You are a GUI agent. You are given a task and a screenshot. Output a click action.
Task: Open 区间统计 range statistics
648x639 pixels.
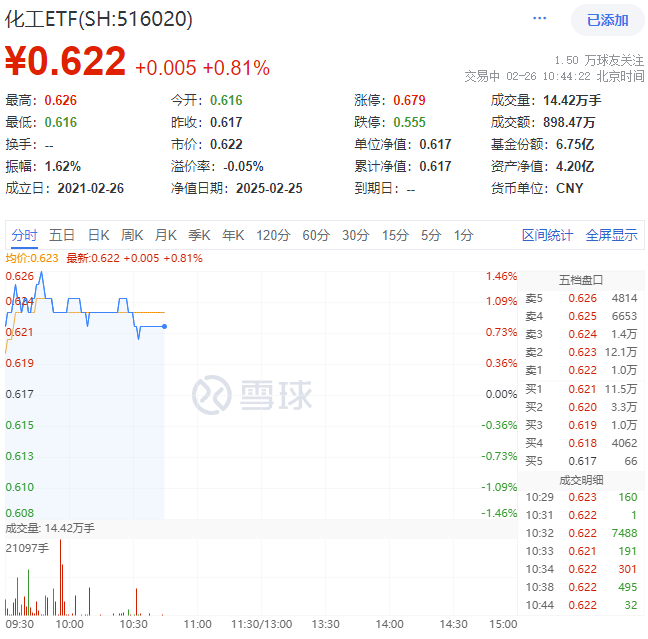pos(547,235)
